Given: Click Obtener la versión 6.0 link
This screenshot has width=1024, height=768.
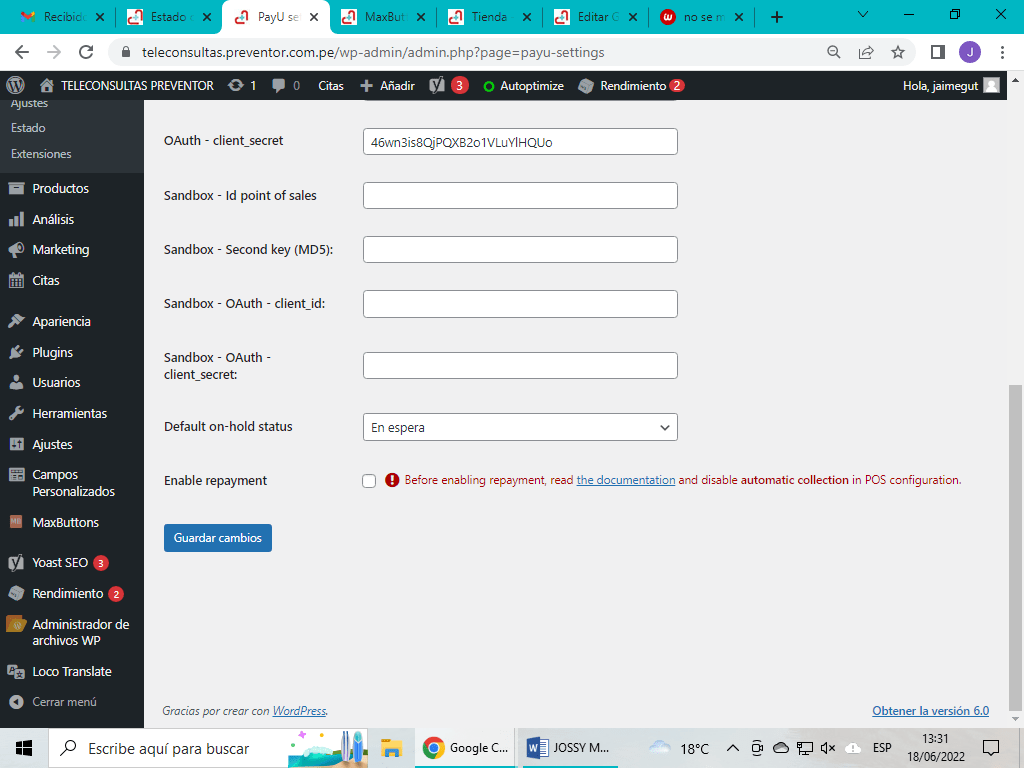Looking at the screenshot, I should coord(931,711).
